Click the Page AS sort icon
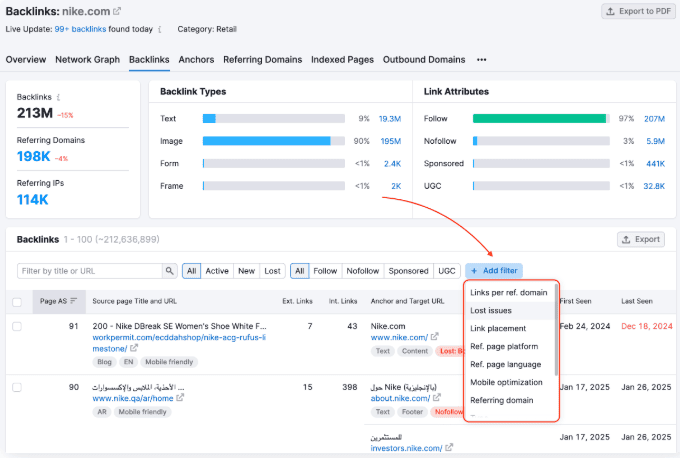Image resolution: width=680 pixels, height=458 pixels. [x=73, y=301]
